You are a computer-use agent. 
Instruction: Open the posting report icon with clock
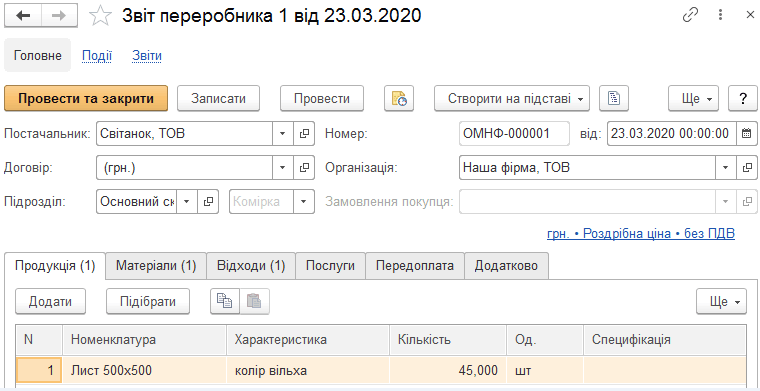[399, 99]
